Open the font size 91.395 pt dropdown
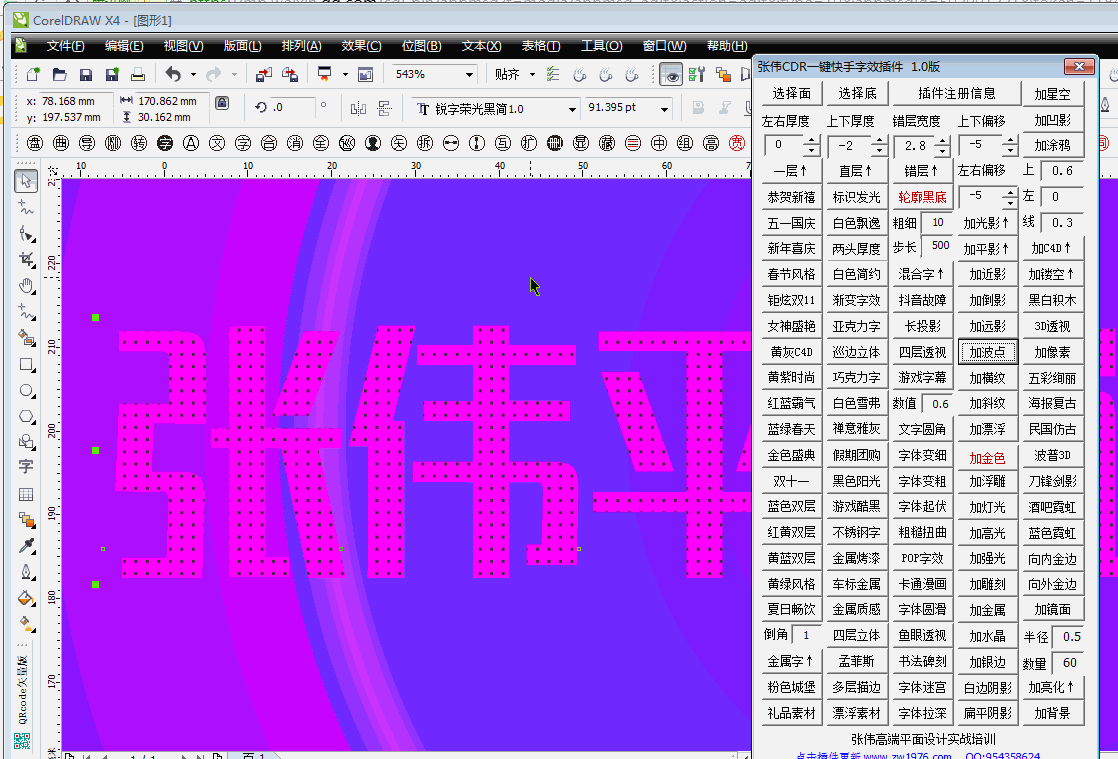The image size is (1118, 759). [x=664, y=109]
